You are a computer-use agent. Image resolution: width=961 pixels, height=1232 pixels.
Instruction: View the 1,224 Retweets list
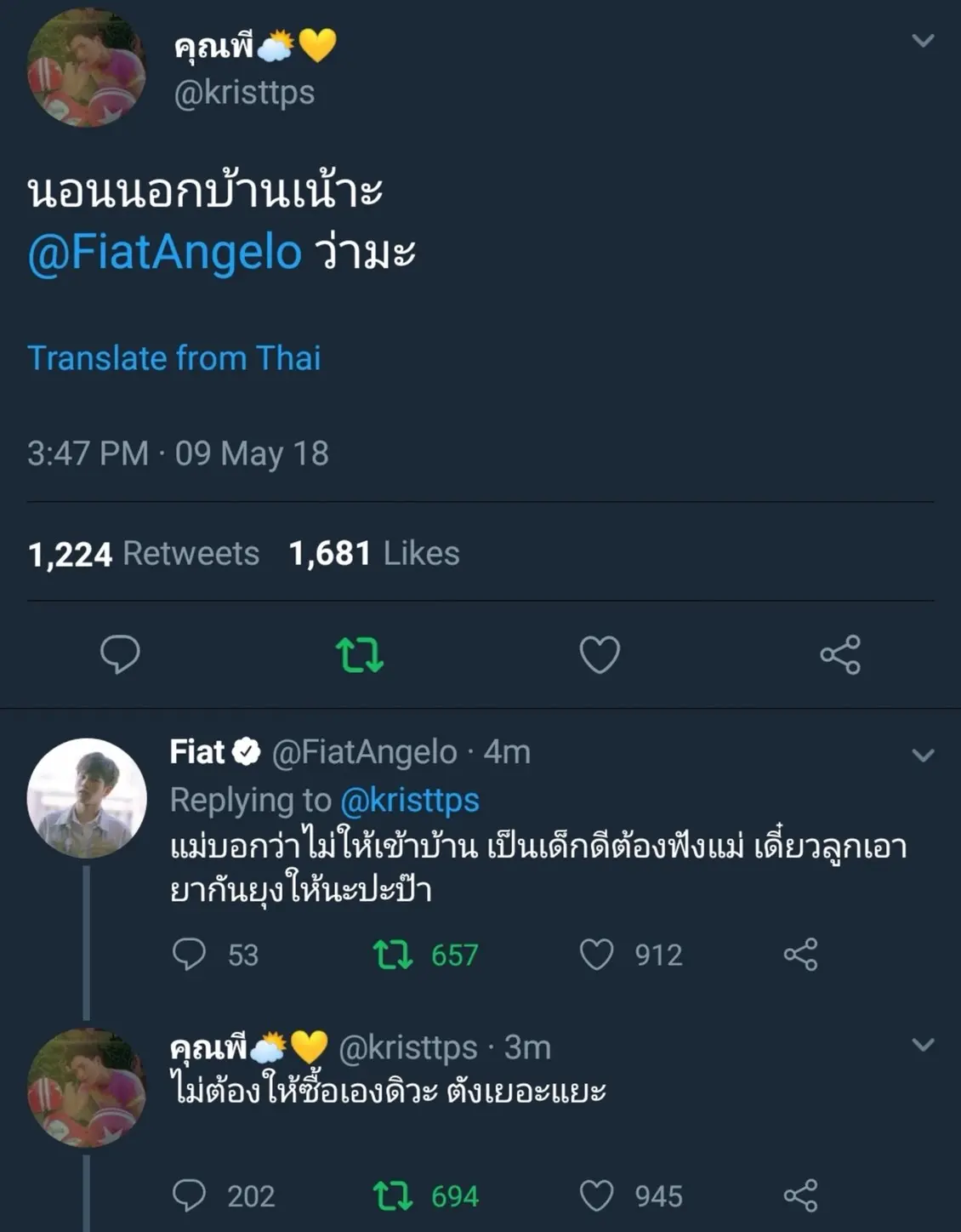tap(144, 554)
